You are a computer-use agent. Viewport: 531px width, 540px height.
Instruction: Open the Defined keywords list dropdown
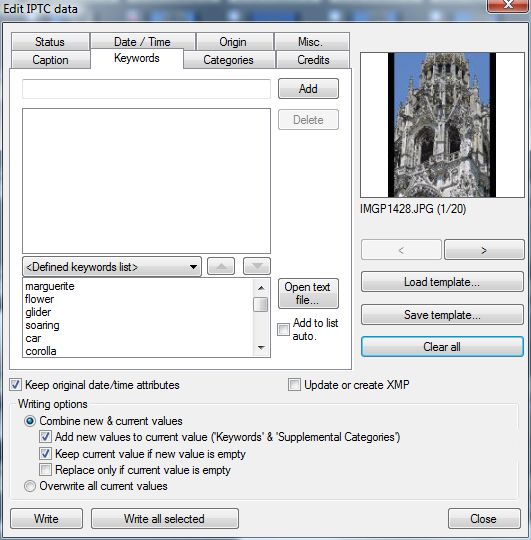[112, 267]
